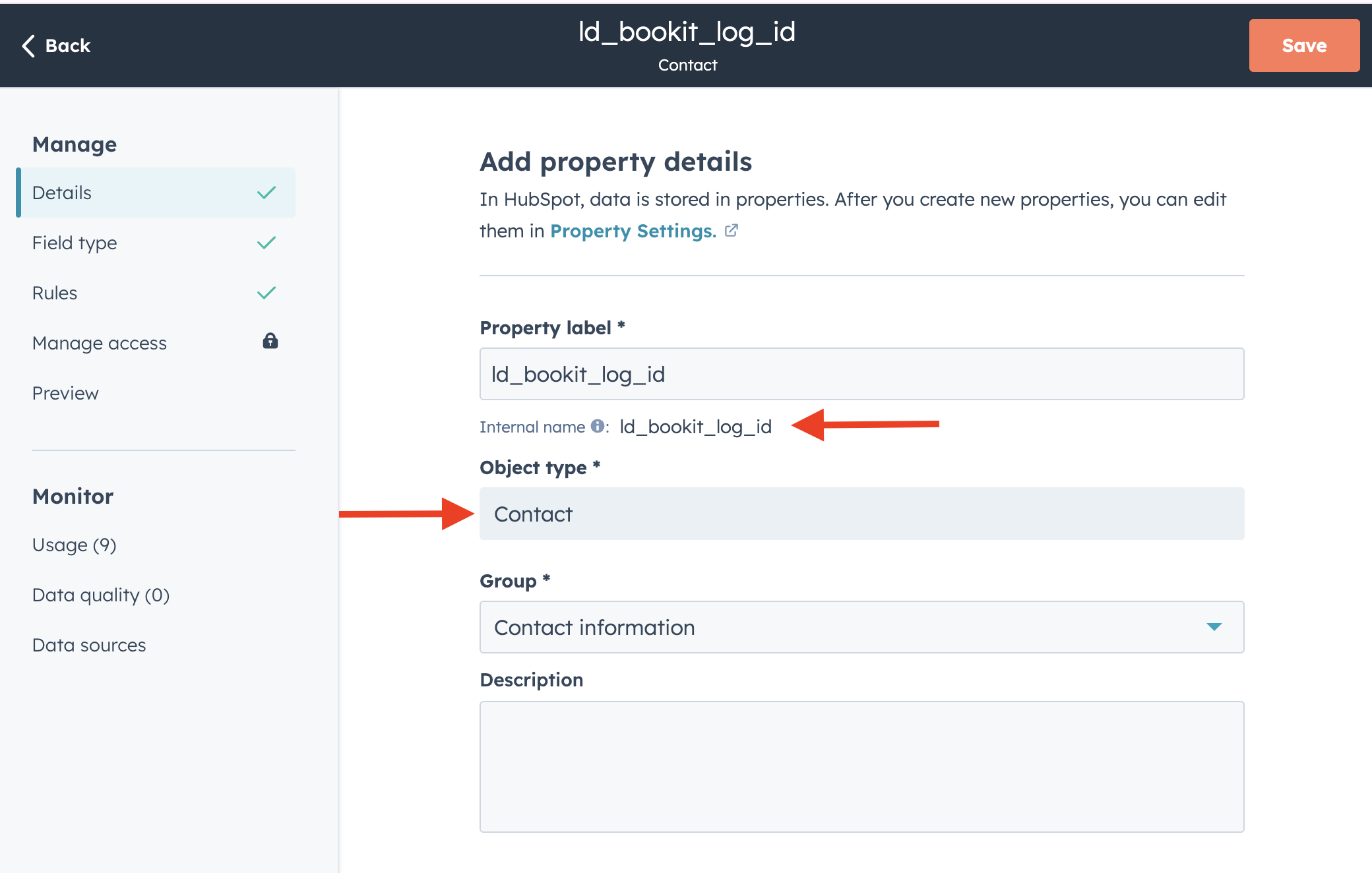Switch to the Field type step
Viewport: 1372px width, 873px height.
pyautogui.click(x=74, y=242)
